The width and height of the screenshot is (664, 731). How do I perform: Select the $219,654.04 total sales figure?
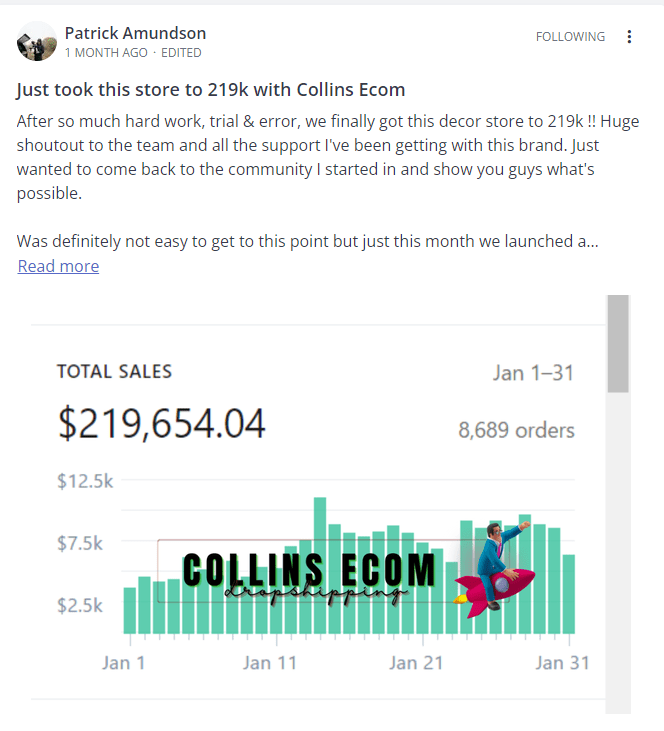162,424
